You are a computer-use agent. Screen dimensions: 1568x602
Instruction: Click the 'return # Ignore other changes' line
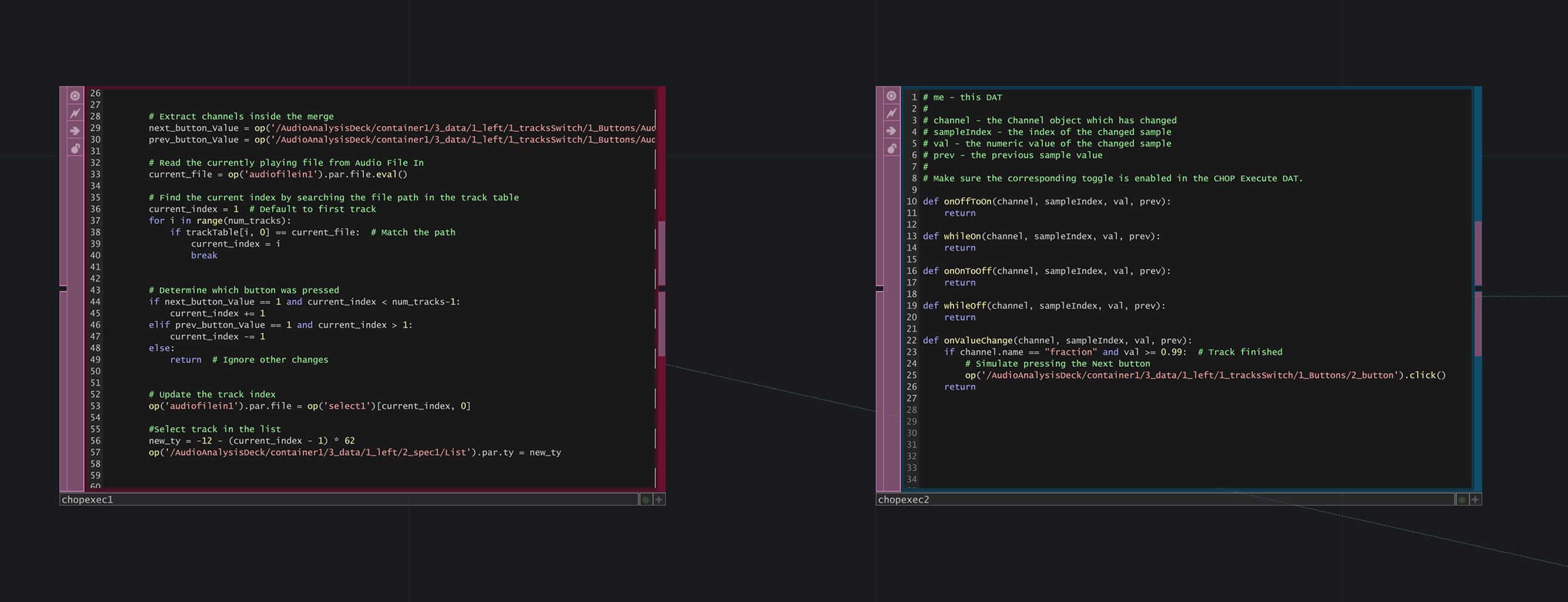coord(249,360)
